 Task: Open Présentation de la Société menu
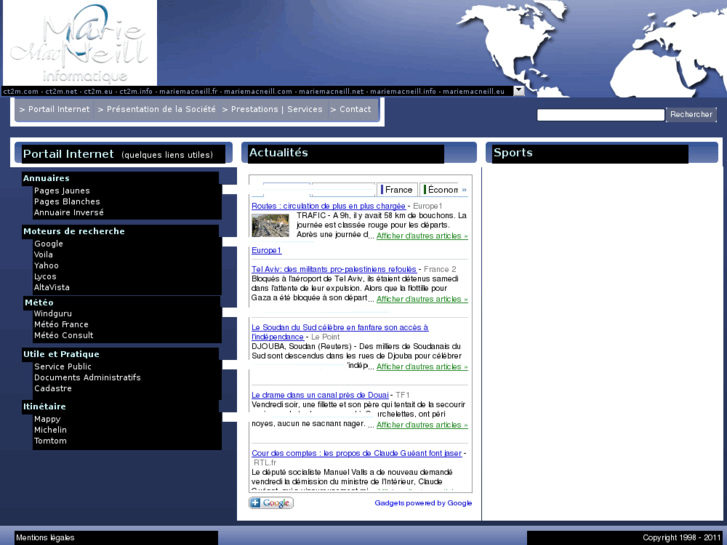pyautogui.click(x=157, y=109)
